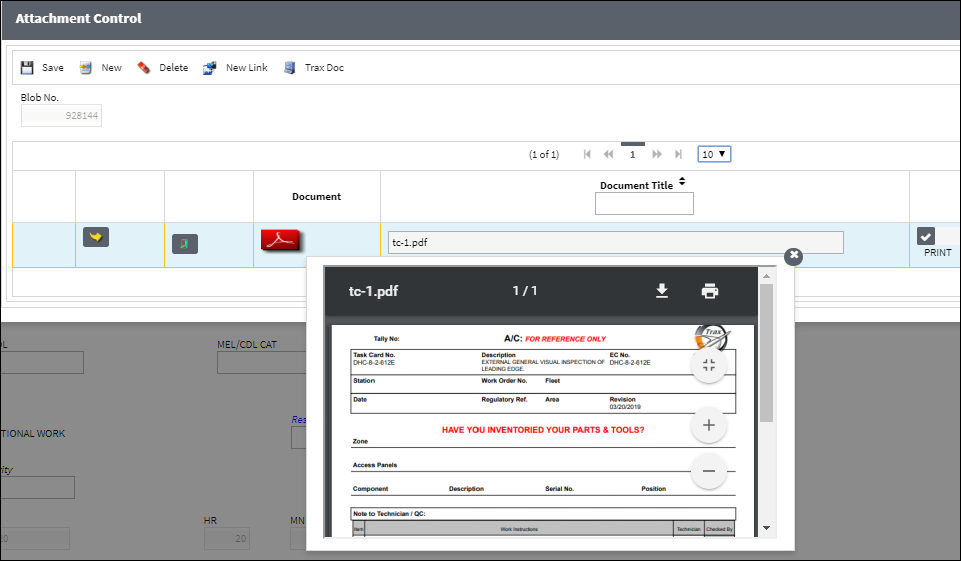The image size is (961, 561).
Task: Print the PDF from viewer toolbar
Action: pyautogui.click(x=710, y=291)
